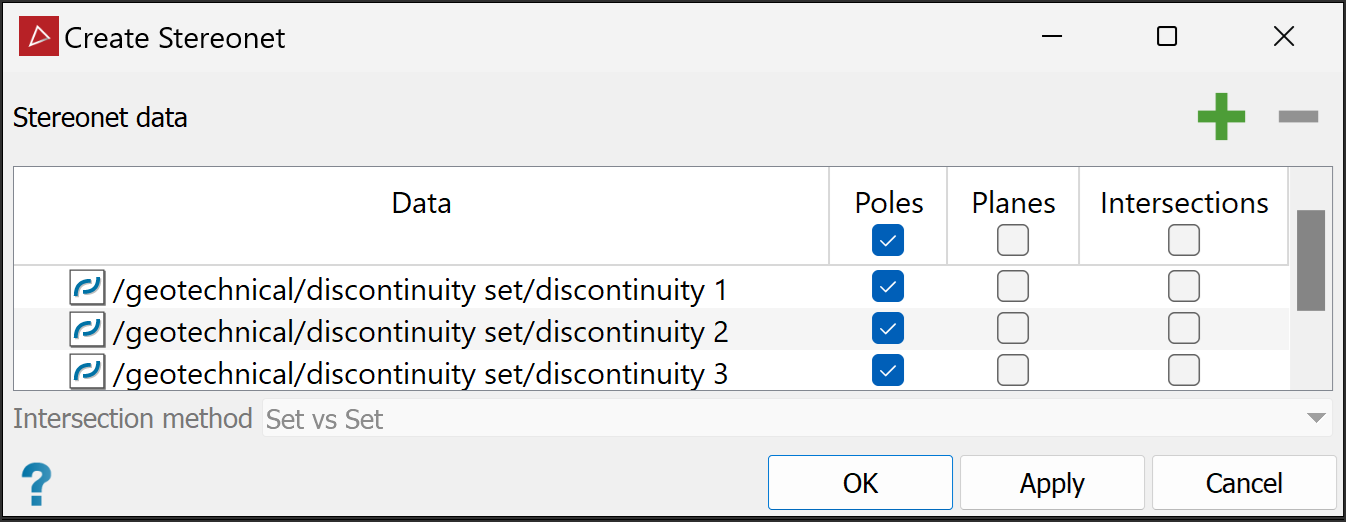Viewport: 1346px width, 522px height.
Task: Click the discontinuity 1 set icon
Action: pyautogui.click(x=87, y=288)
